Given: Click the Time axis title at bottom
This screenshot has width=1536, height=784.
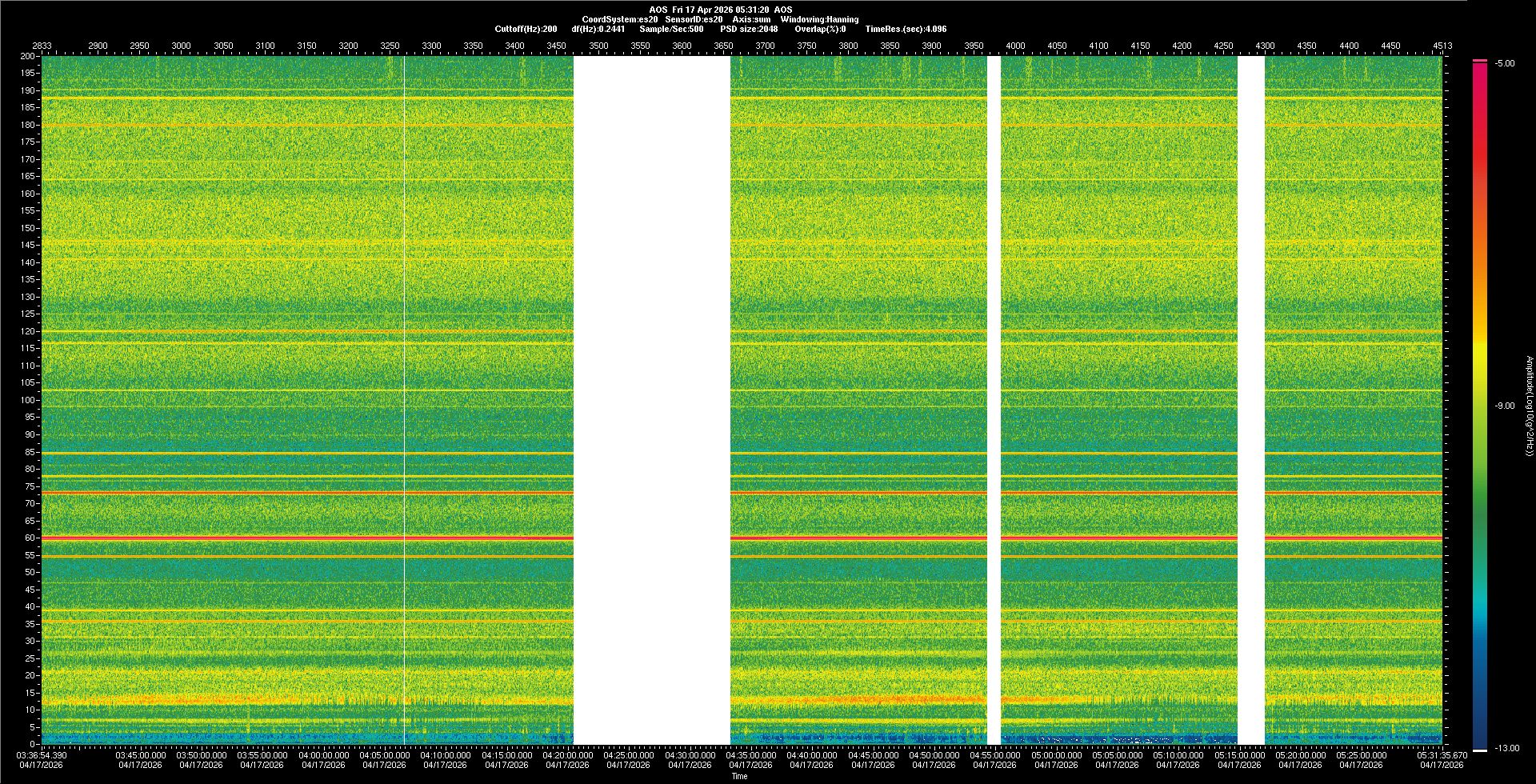Looking at the screenshot, I should tap(739, 776).
